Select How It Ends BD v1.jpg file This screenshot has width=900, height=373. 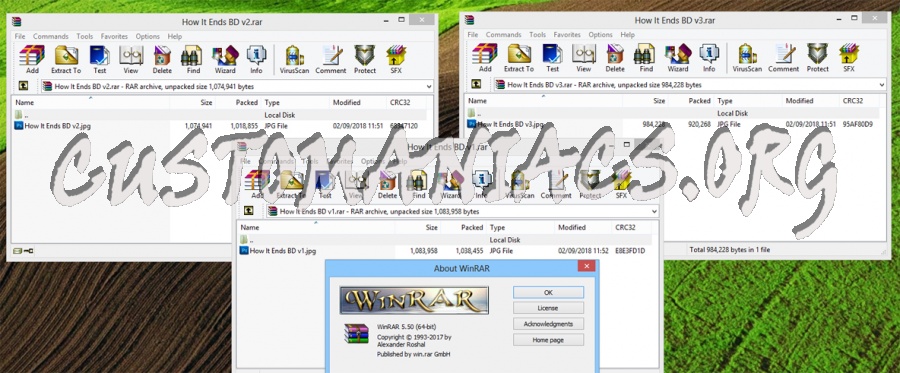click(282, 251)
